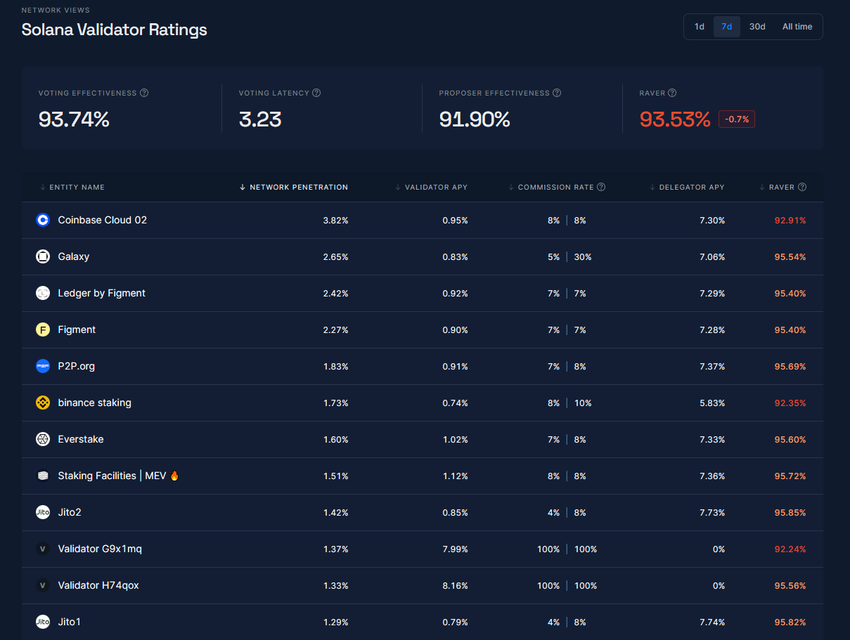Open Voting Effectiveness help tooltip icon
850x640 pixels.
tap(144, 93)
